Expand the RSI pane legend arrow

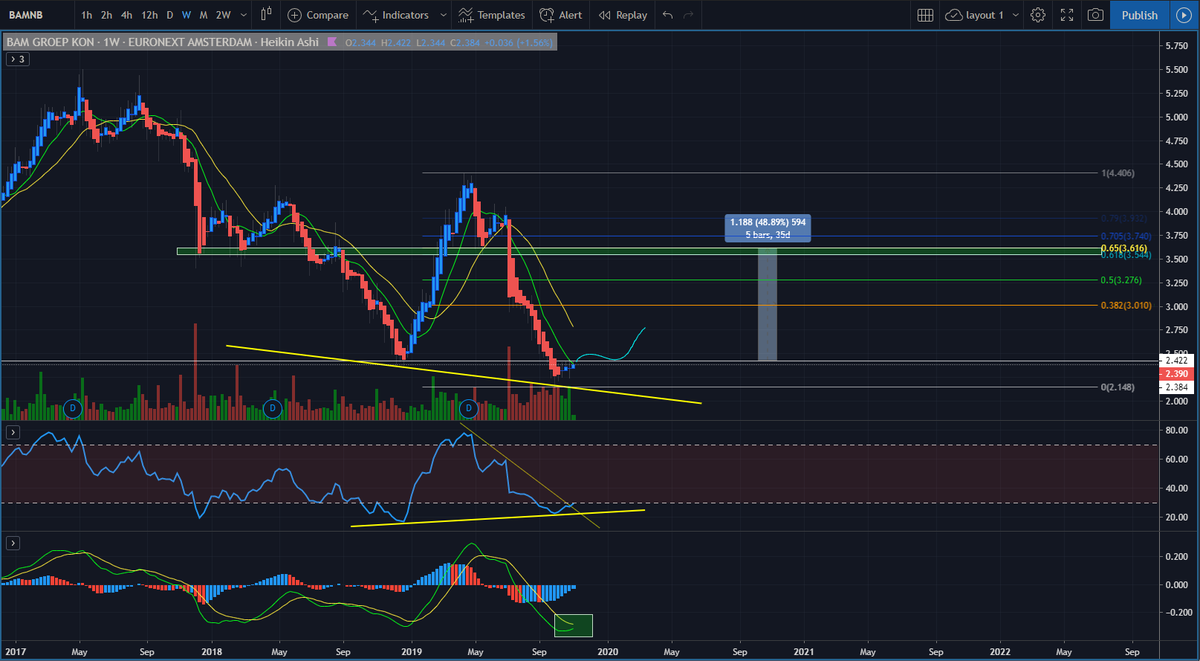(12, 432)
